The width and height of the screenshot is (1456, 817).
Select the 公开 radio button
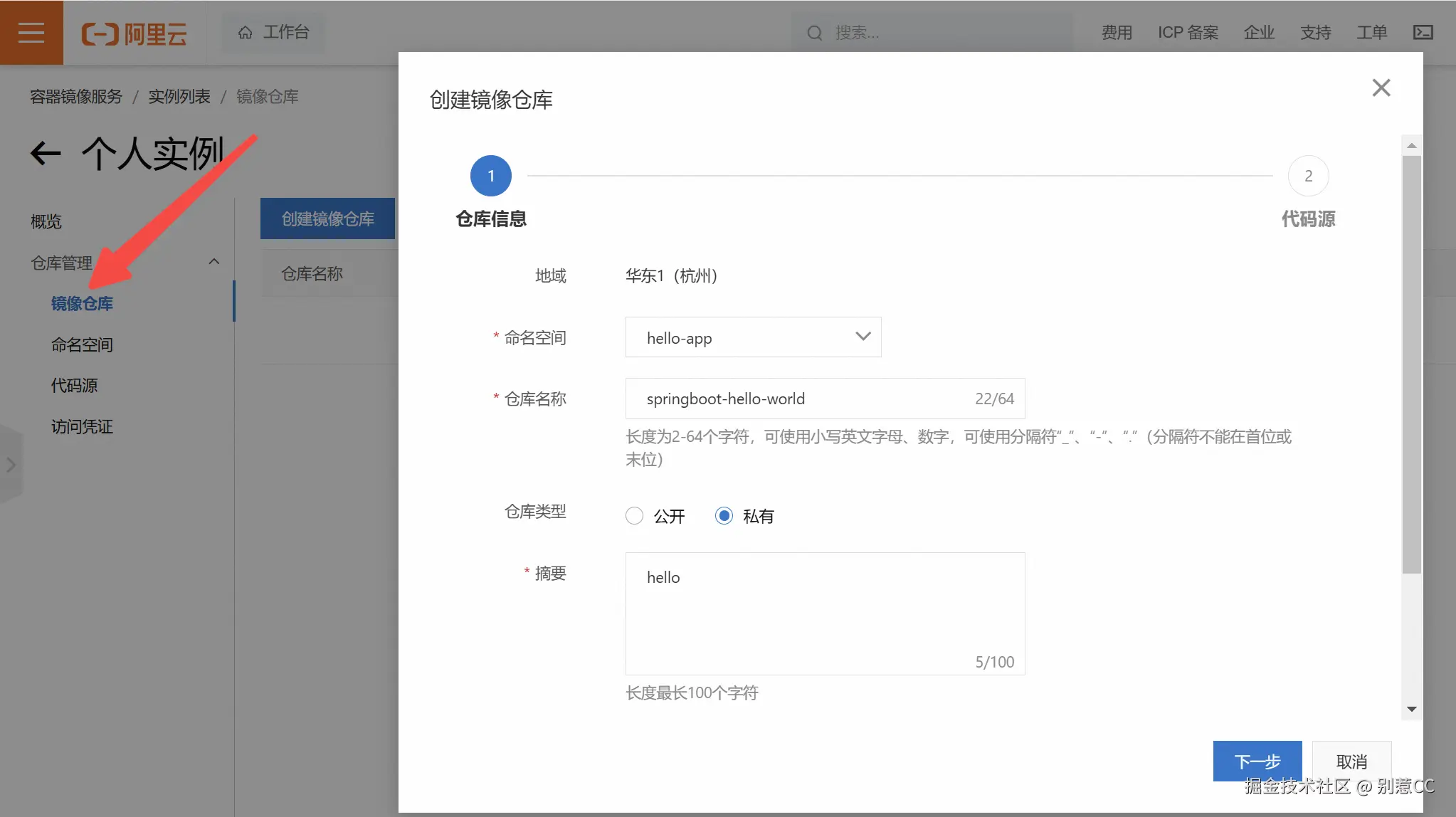point(634,516)
